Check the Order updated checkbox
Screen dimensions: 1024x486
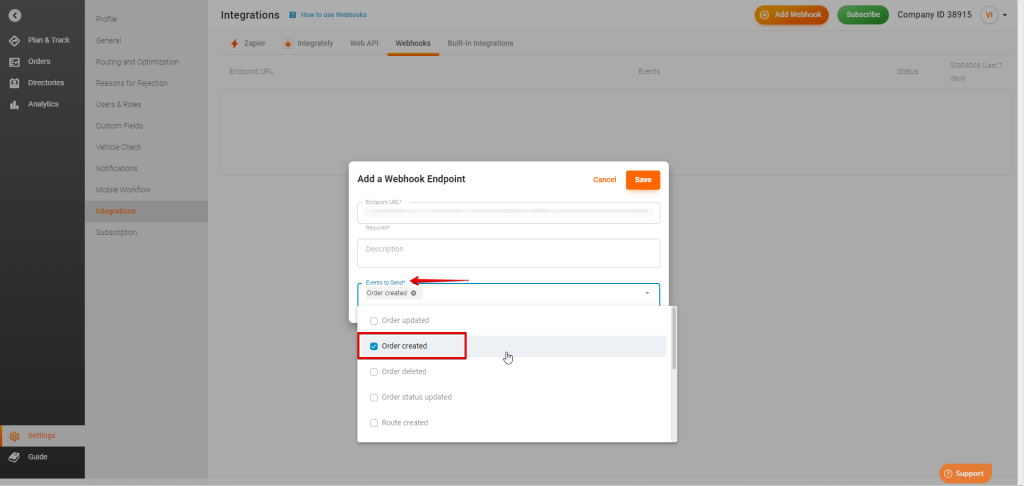pyautogui.click(x=374, y=320)
